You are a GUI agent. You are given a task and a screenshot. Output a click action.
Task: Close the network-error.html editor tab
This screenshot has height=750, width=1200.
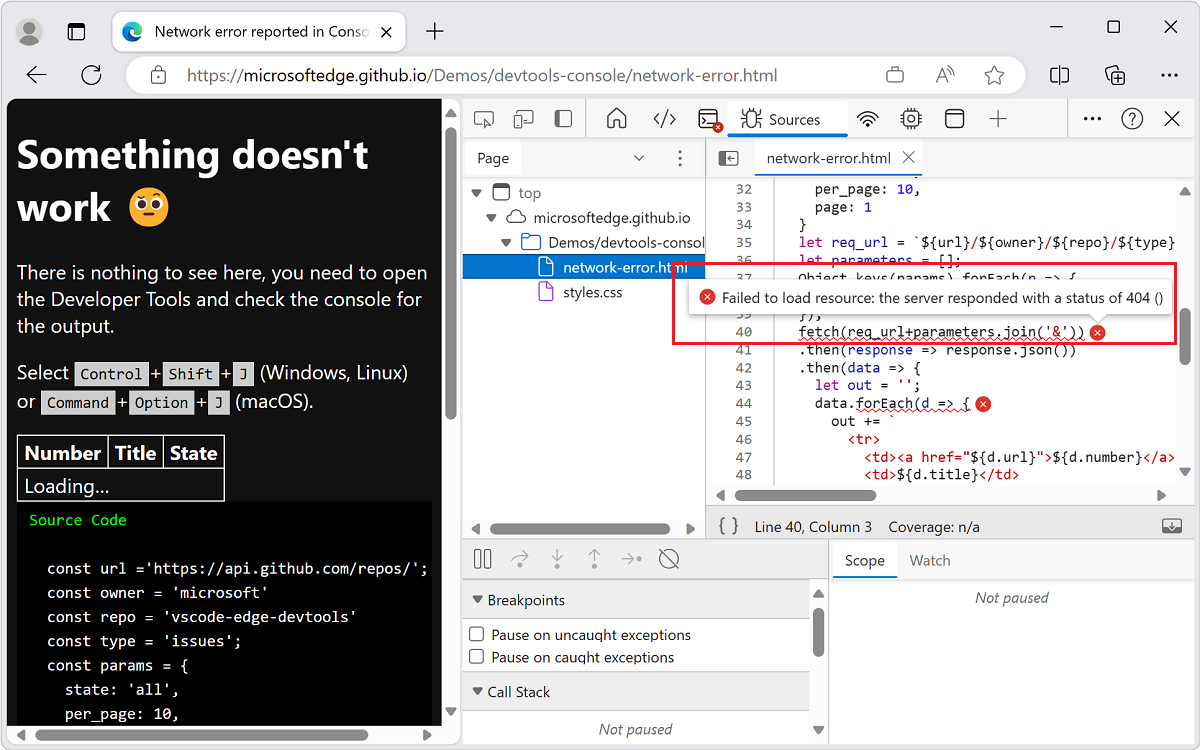point(908,157)
